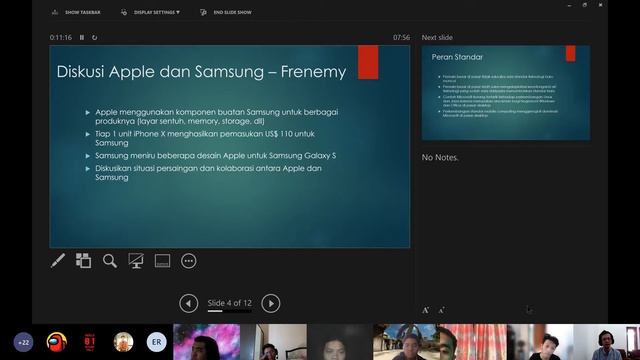
Task: Select the round photo avatar participant
Action: (x=123, y=342)
